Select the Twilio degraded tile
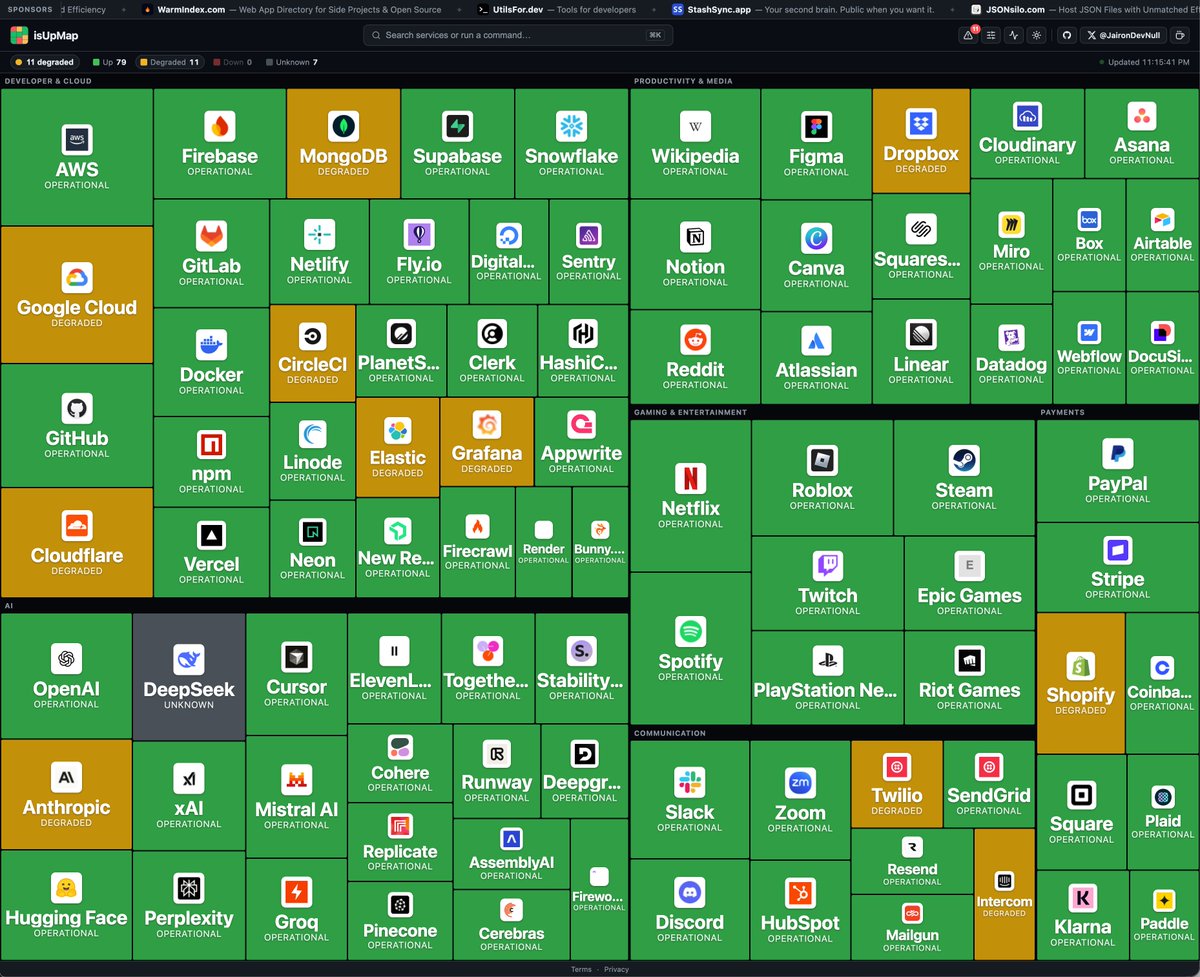This screenshot has width=1200, height=977. [897, 785]
